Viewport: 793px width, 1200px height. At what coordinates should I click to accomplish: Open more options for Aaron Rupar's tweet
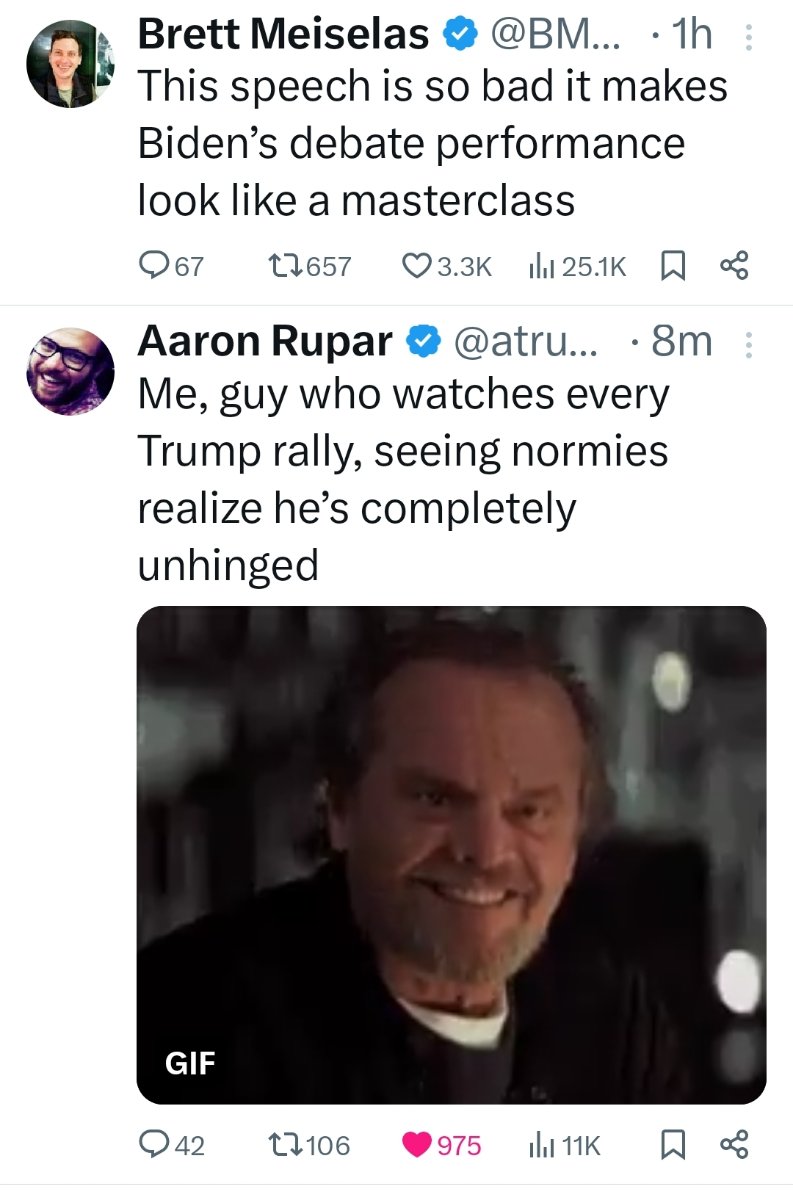746,344
